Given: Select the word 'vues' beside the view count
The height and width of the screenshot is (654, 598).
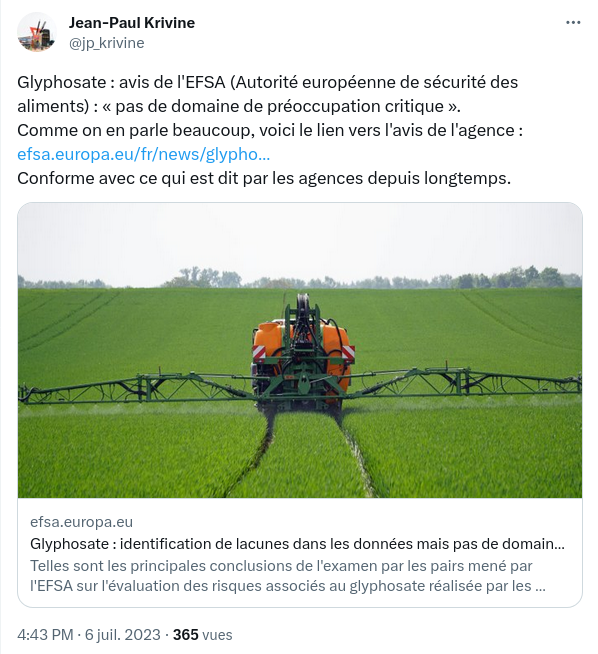Looking at the screenshot, I should point(217,635).
